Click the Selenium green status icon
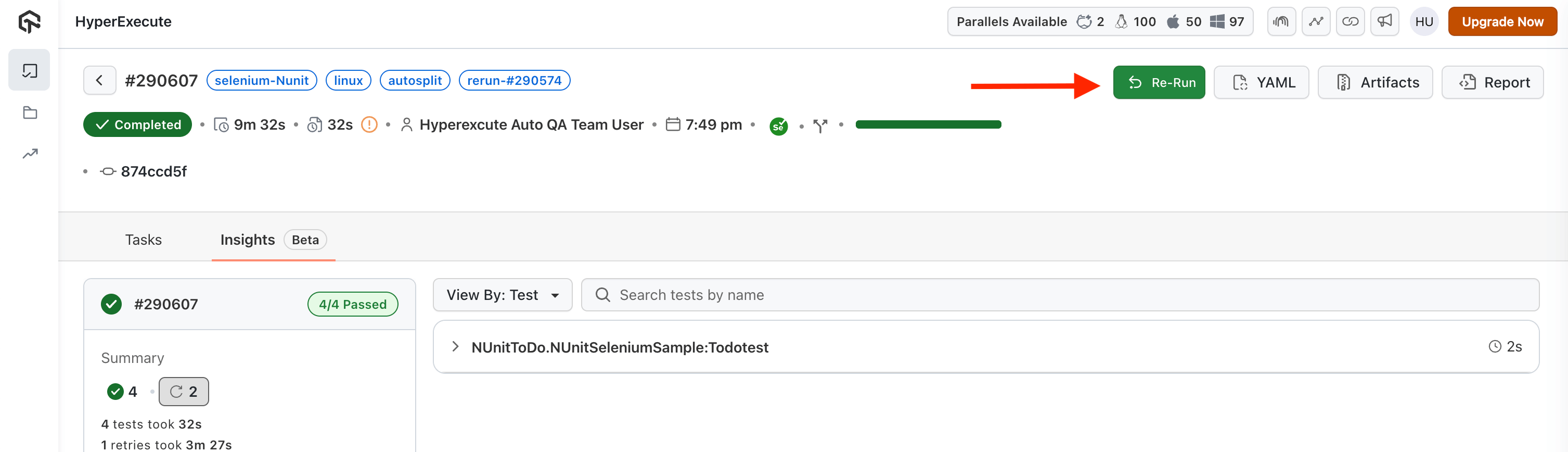This screenshot has width=1568, height=452. click(778, 126)
